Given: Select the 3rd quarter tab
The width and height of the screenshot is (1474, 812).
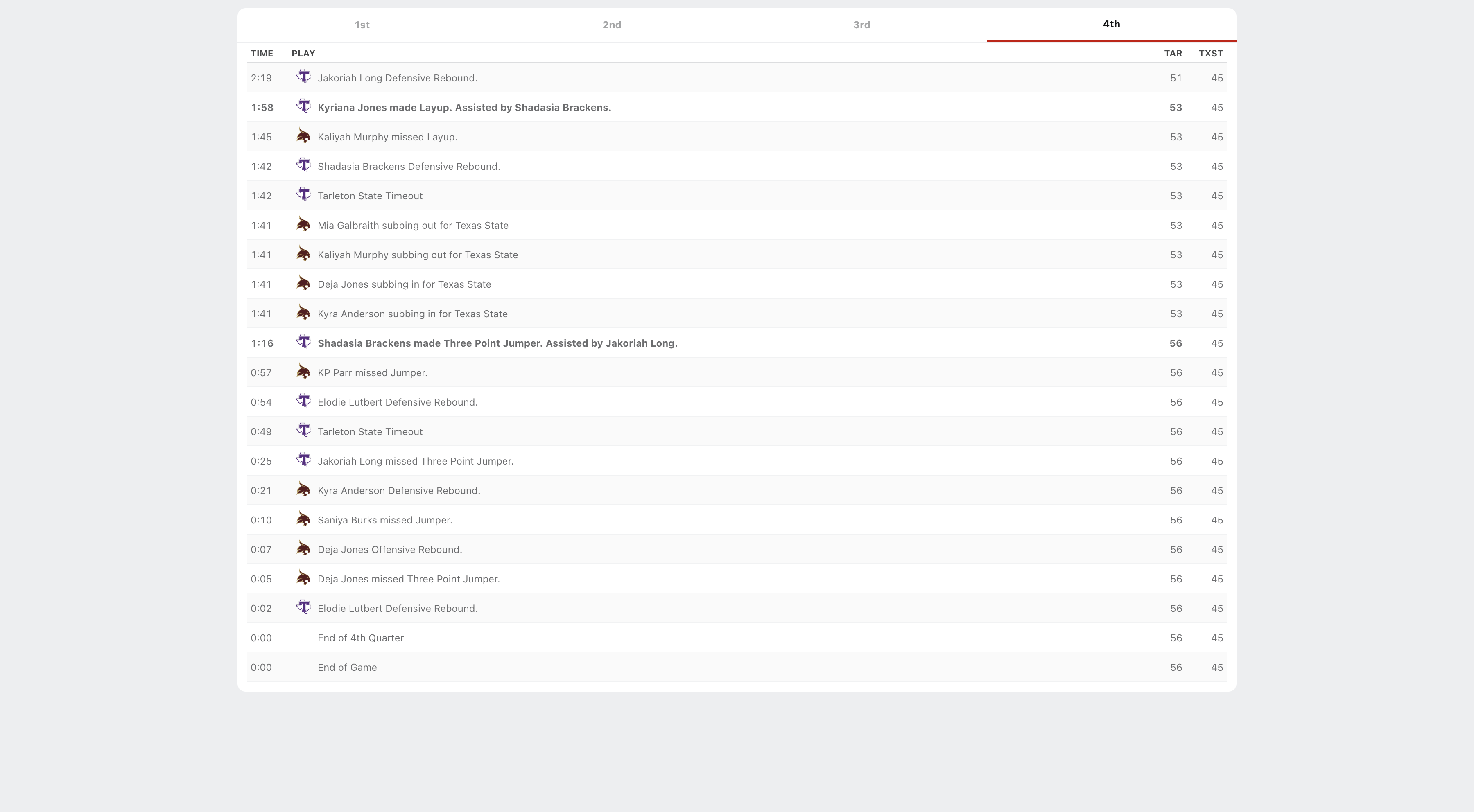Looking at the screenshot, I should pyautogui.click(x=861, y=25).
